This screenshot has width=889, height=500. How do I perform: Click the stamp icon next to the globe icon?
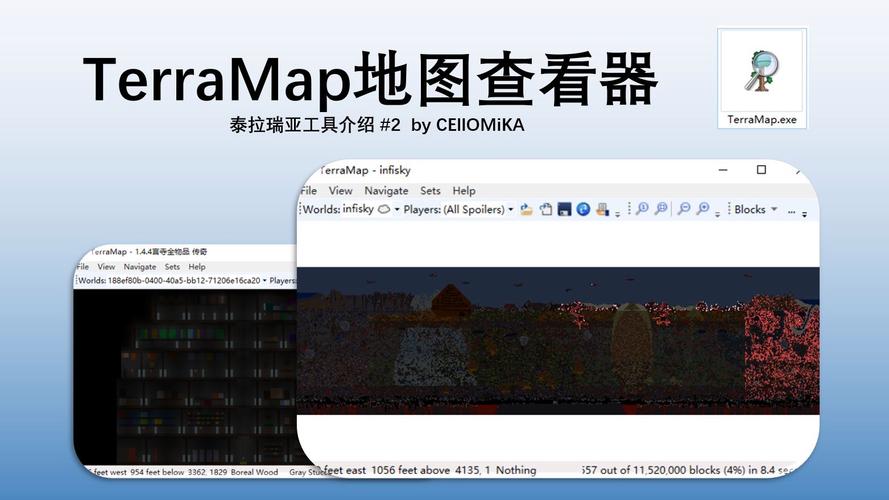[x=602, y=210]
